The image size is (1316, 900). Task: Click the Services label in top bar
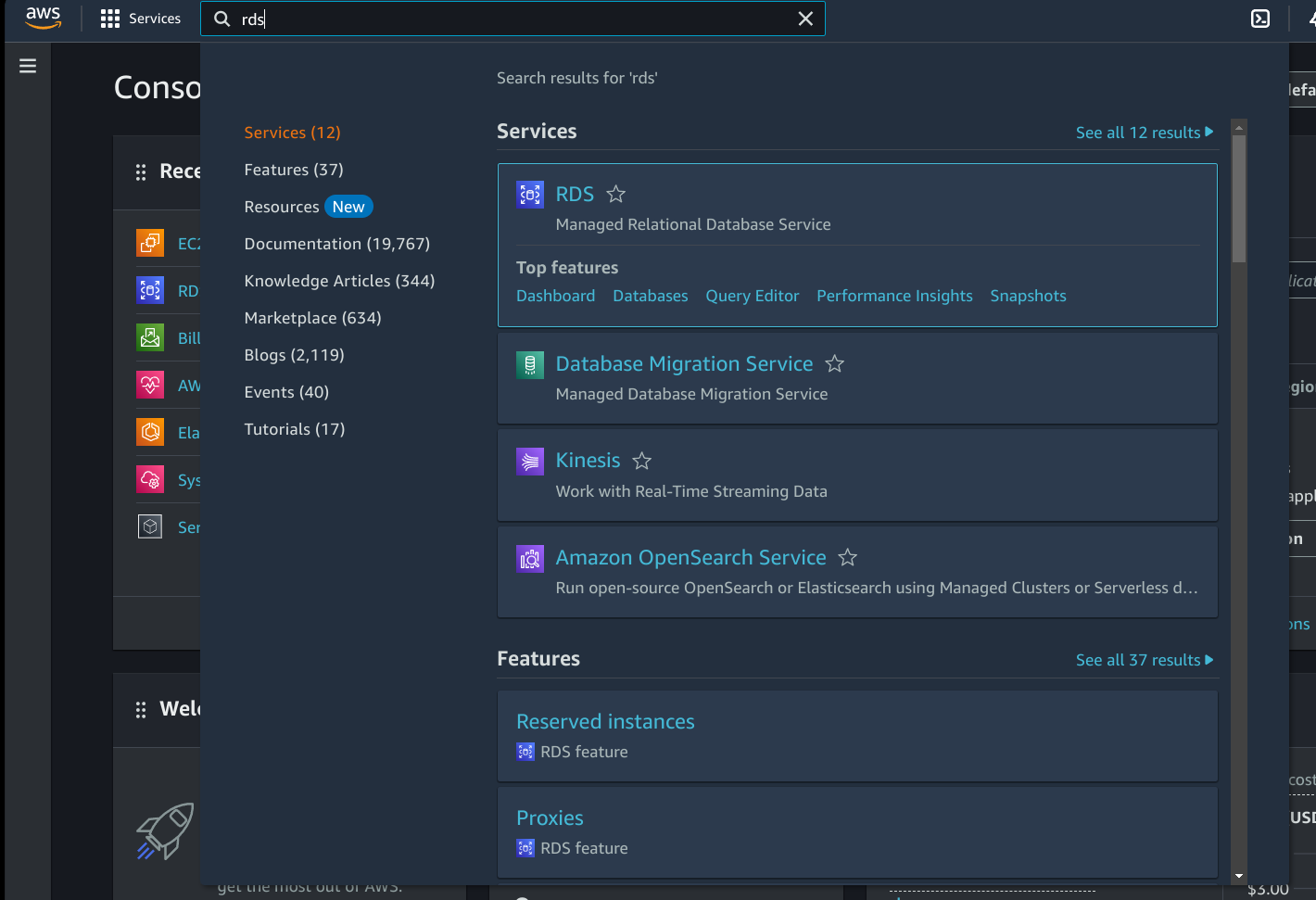(x=155, y=19)
